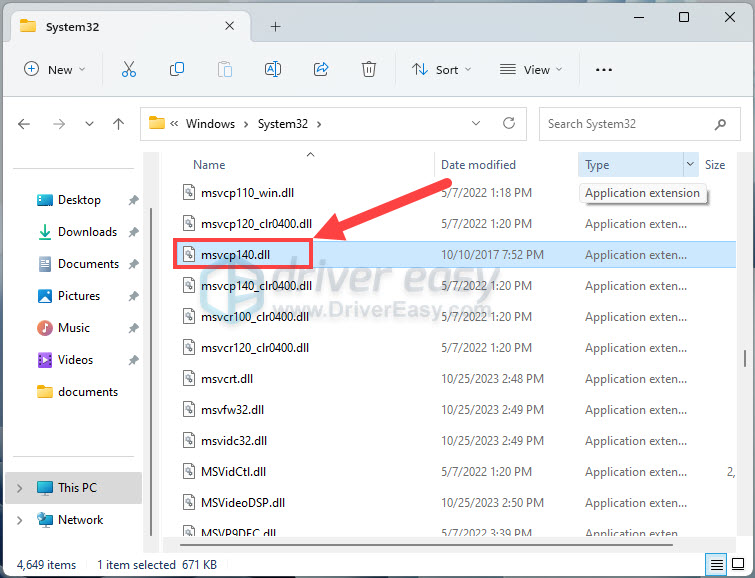Click the Share icon in toolbar
The height and width of the screenshot is (578, 755).
click(x=321, y=69)
